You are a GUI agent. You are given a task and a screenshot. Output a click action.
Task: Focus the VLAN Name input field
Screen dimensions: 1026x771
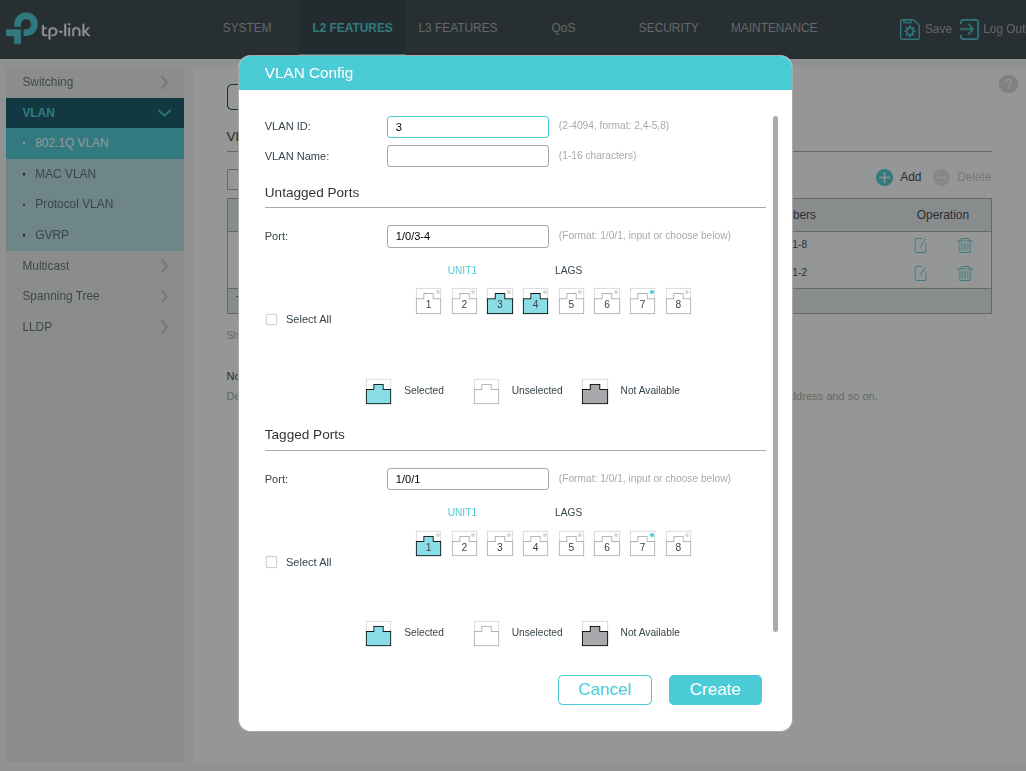coord(468,156)
